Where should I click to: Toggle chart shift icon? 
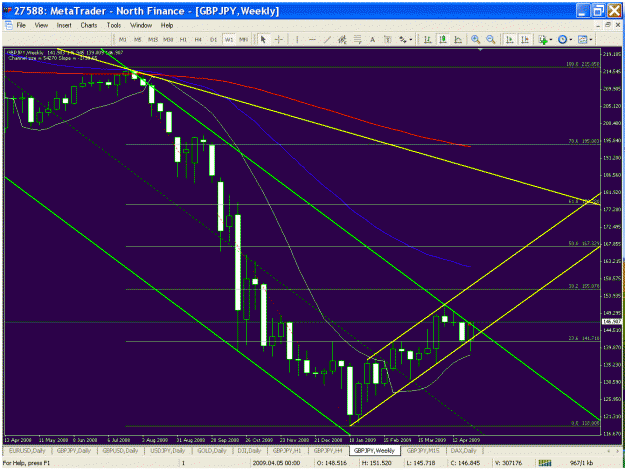click(525, 39)
